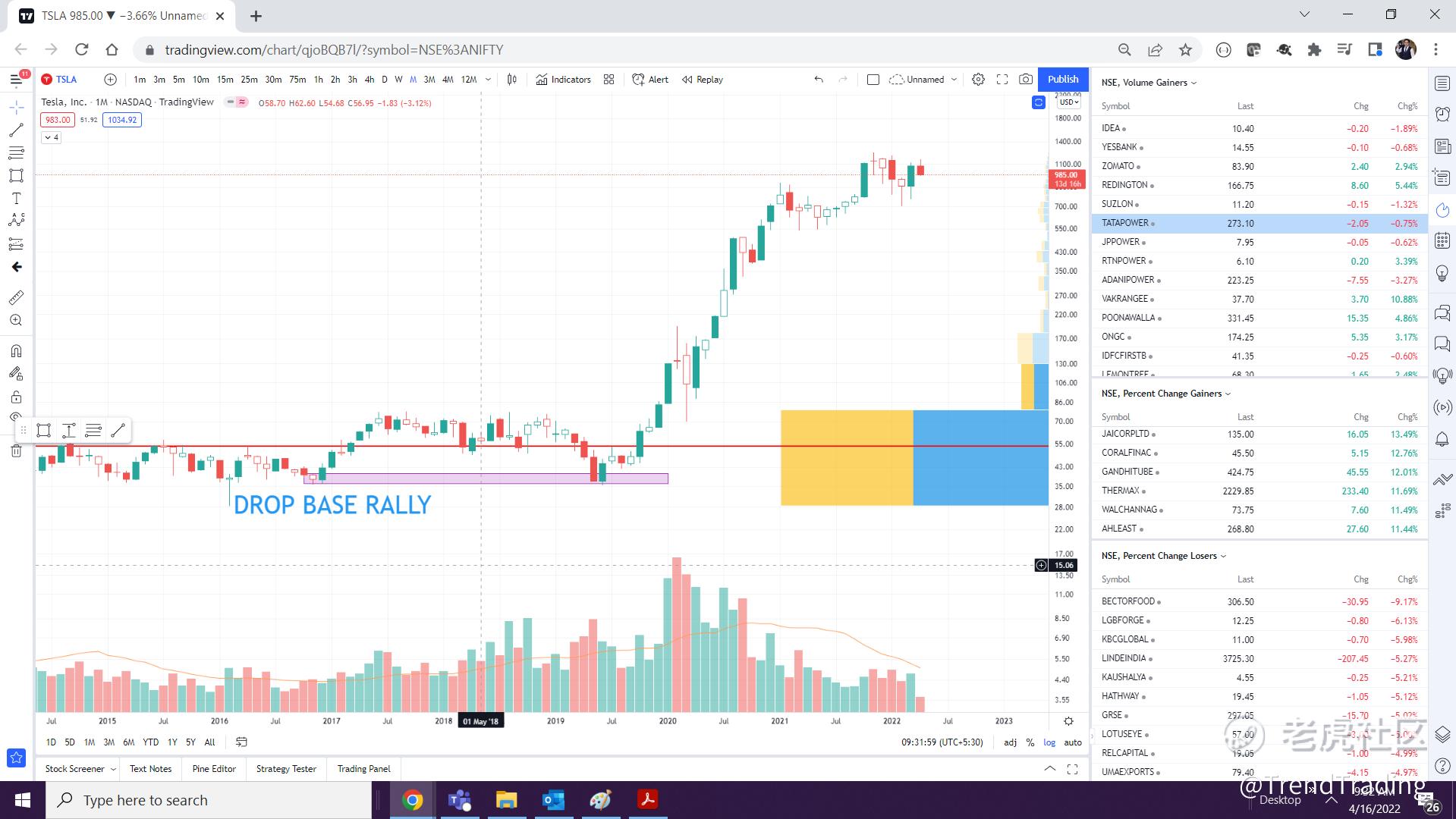Select the trend line drawing tool
This screenshot has width=1456, height=819.
pyautogui.click(x=17, y=130)
